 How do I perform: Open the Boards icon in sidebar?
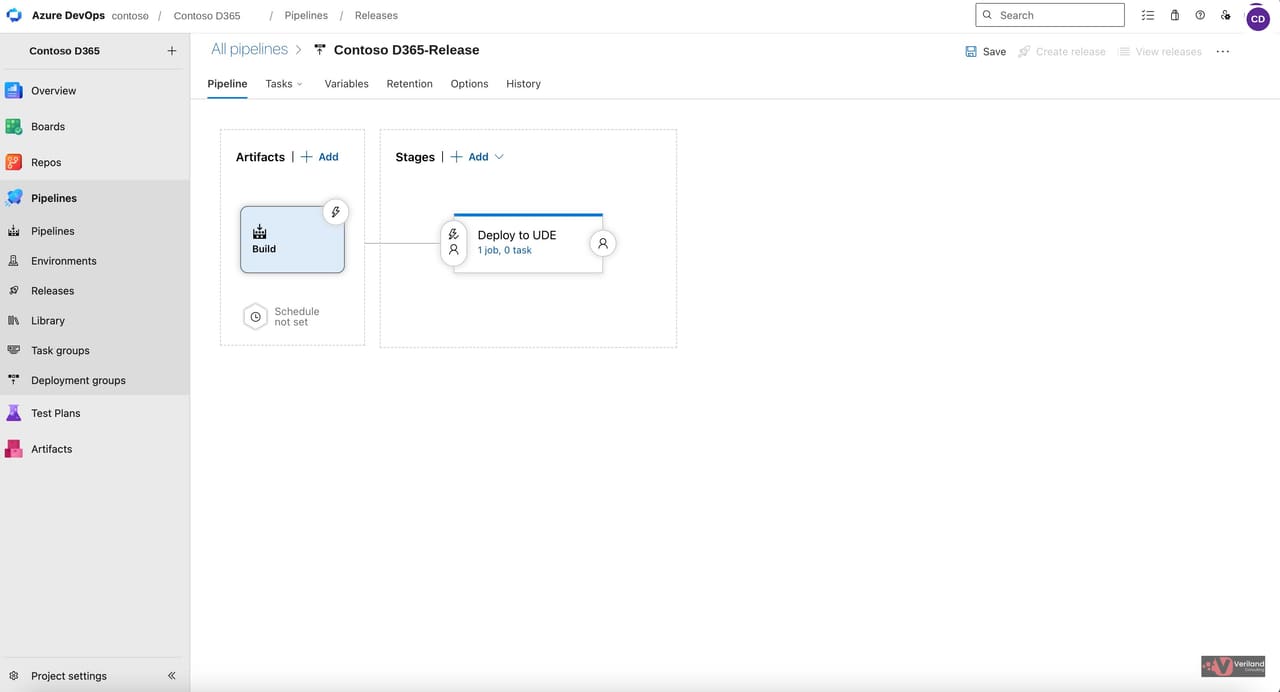coord(14,127)
